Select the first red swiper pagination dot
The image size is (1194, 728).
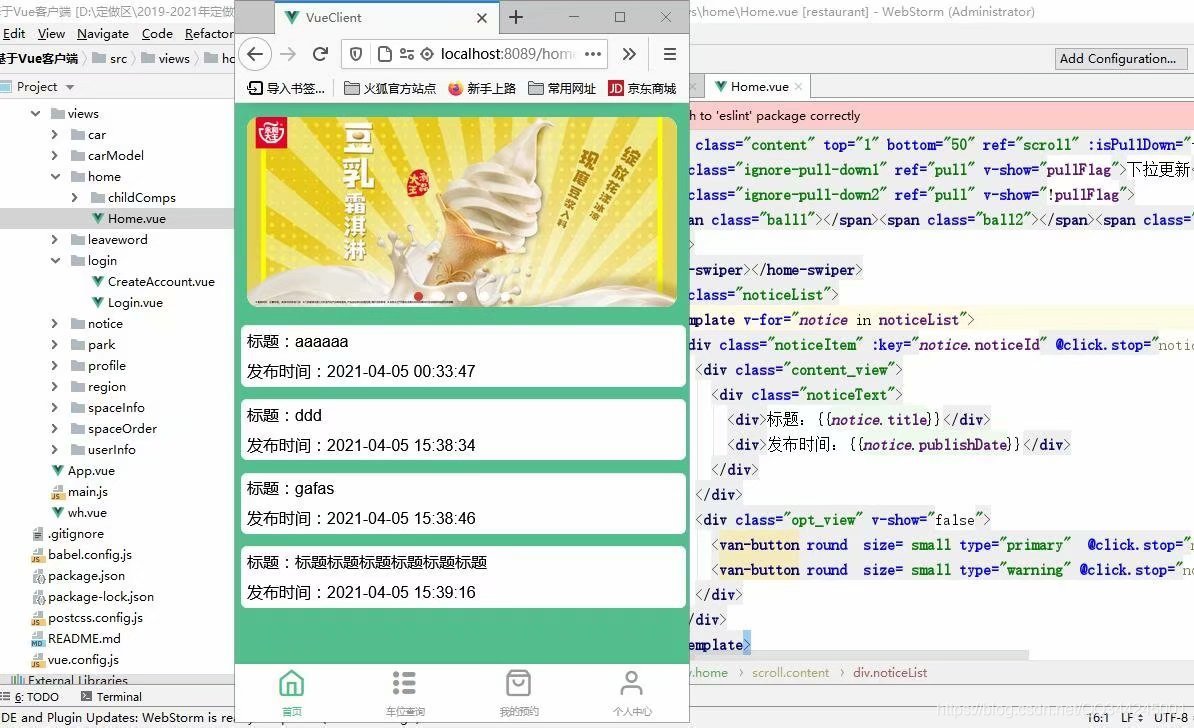418,296
